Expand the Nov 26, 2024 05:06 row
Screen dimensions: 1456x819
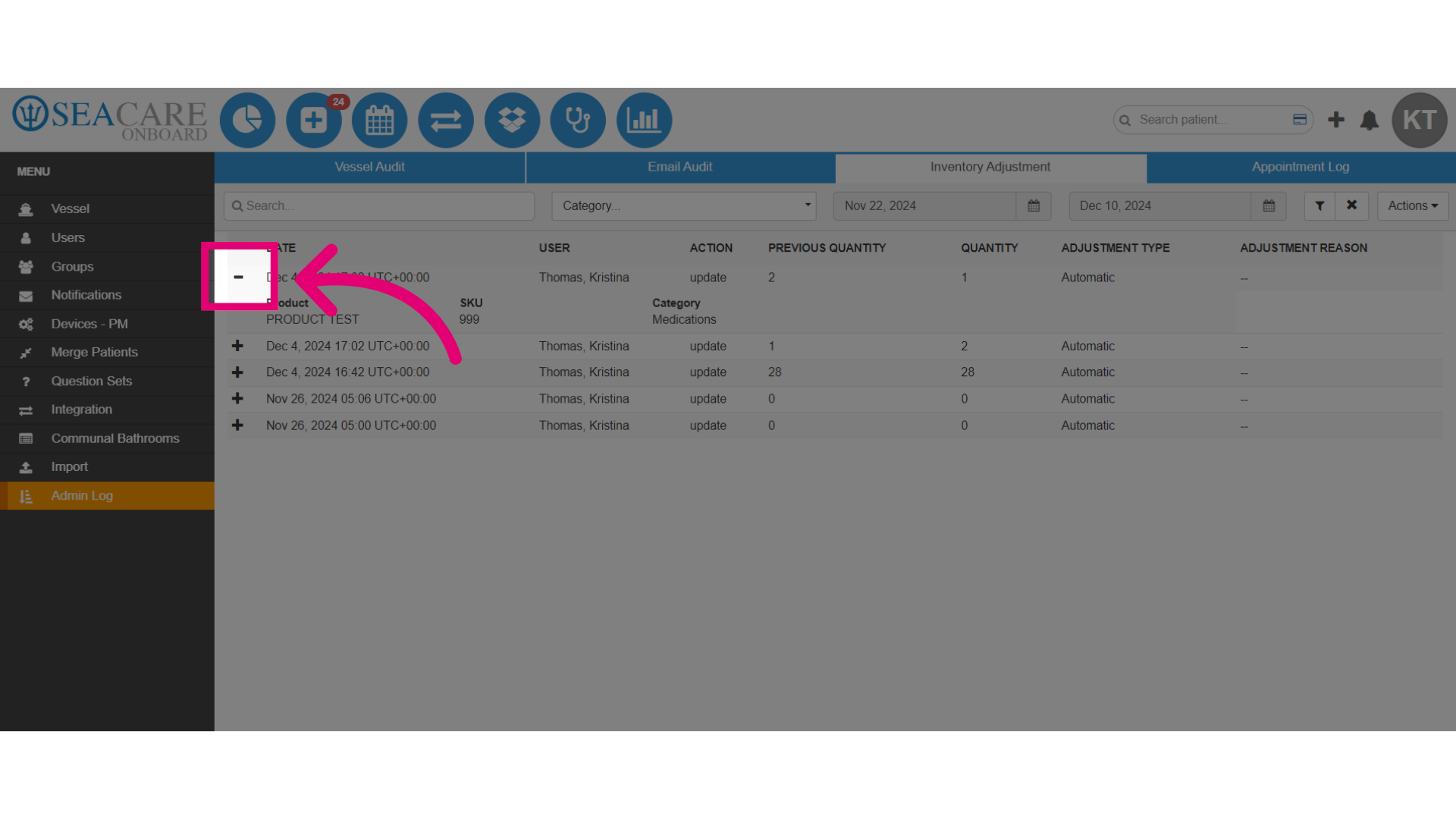click(237, 399)
